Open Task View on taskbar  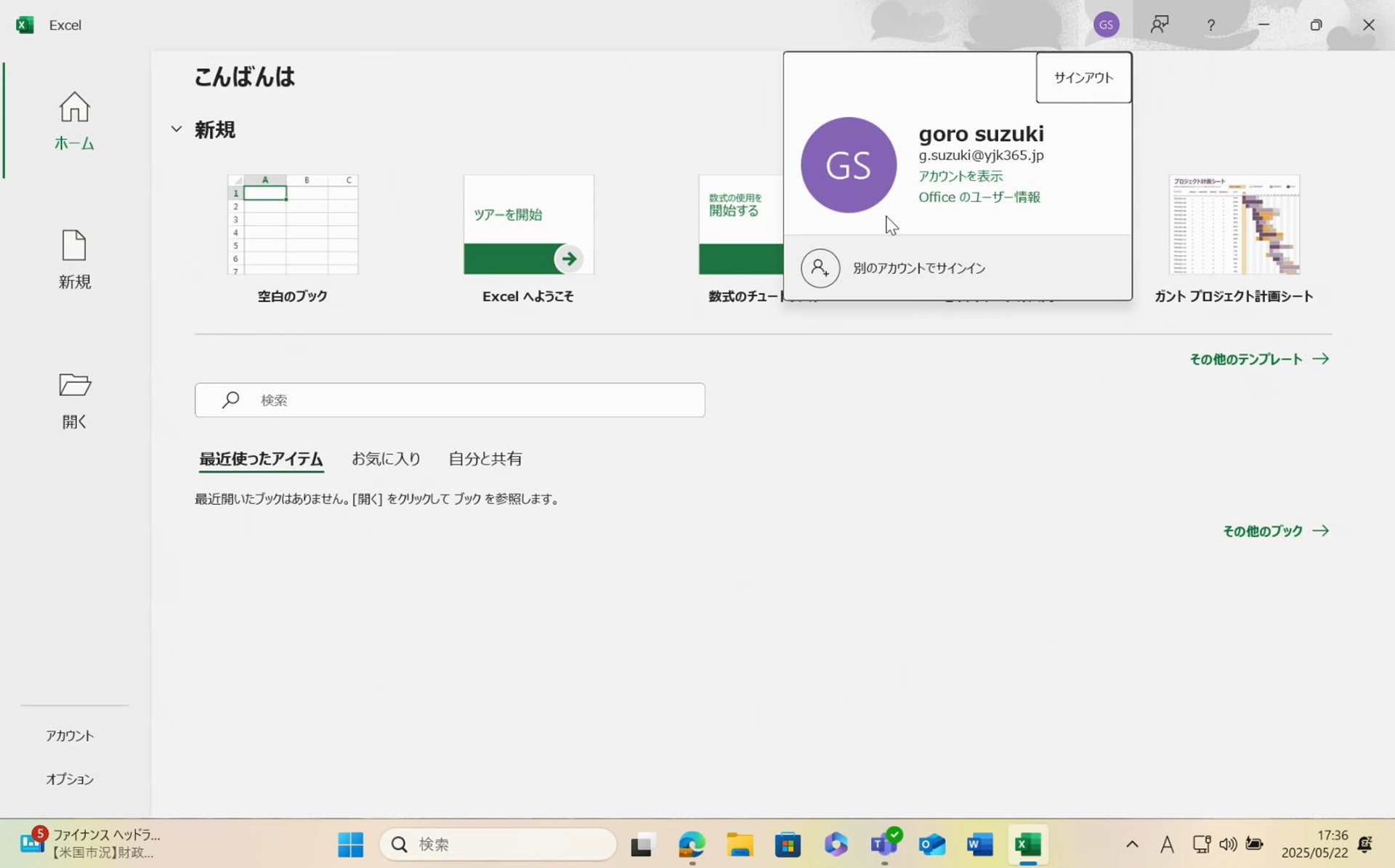[643, 844]
